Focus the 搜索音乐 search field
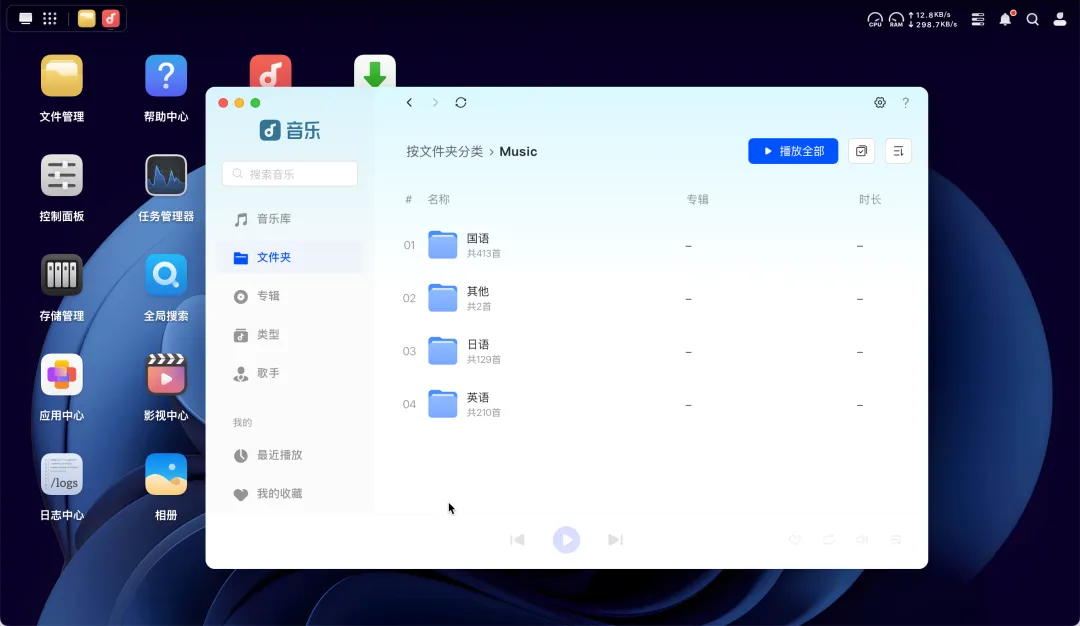 (x=290, y=174)
